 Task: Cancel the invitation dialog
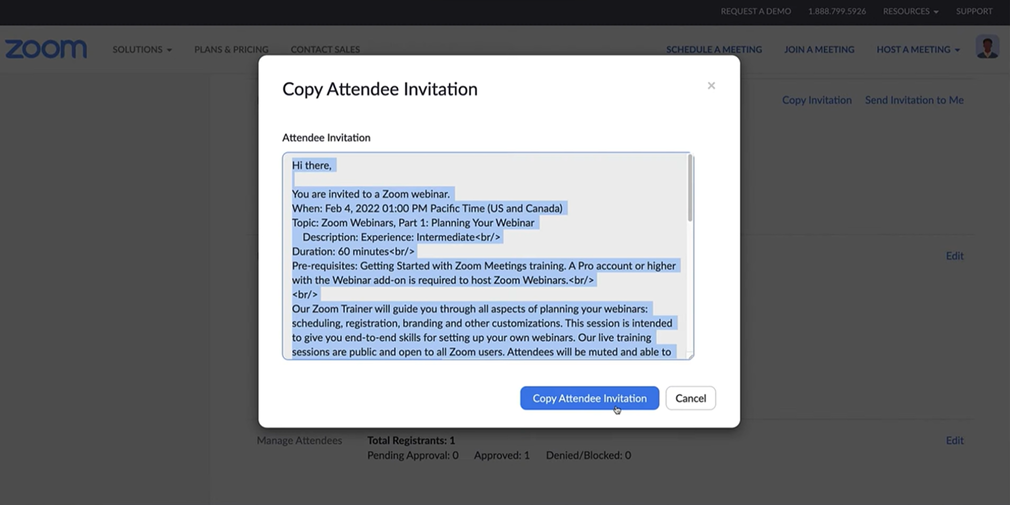pyautogui.click(x=691, y=398)
